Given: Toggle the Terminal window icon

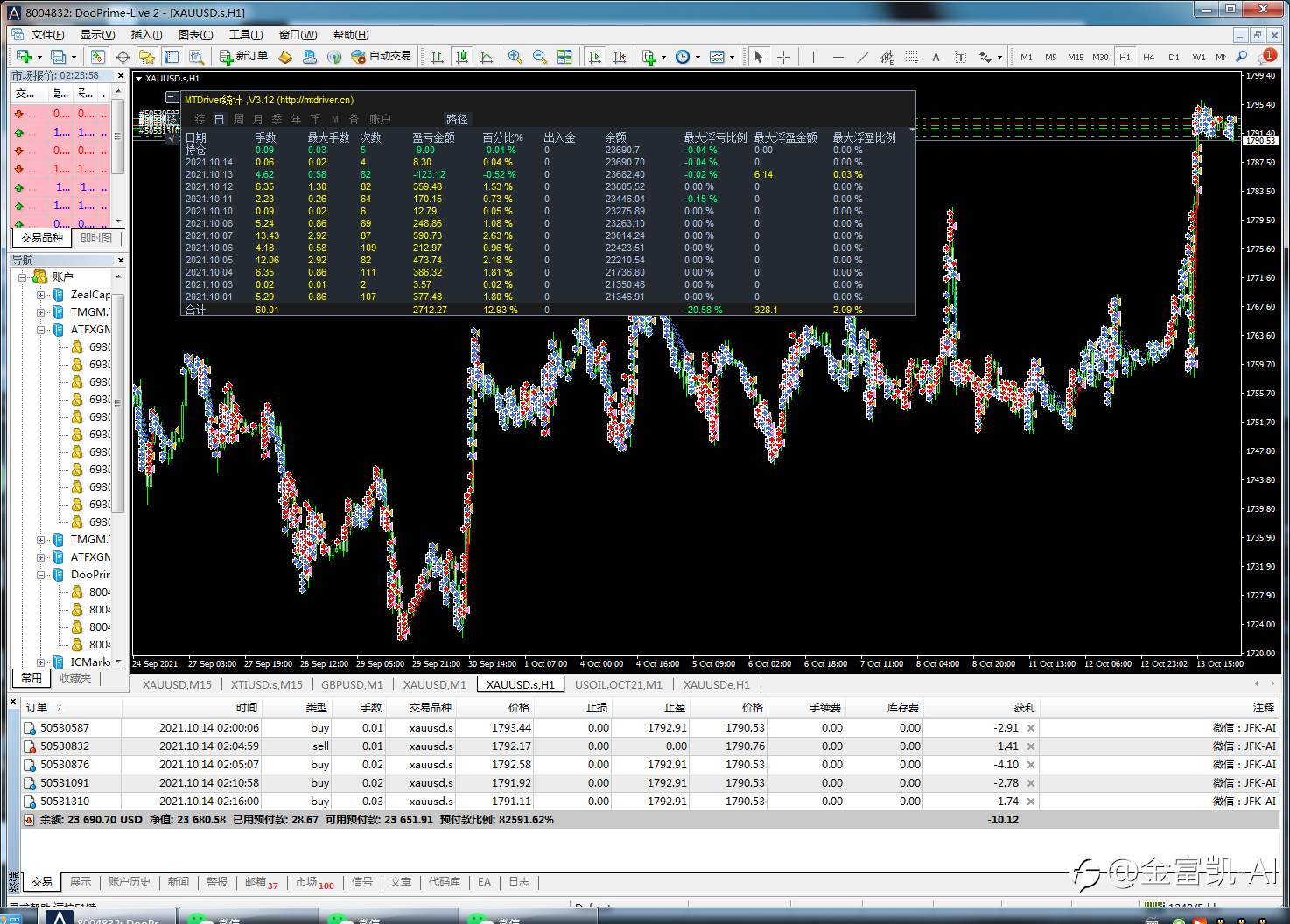Looking at the screenshot, I should tap(172, 57).
